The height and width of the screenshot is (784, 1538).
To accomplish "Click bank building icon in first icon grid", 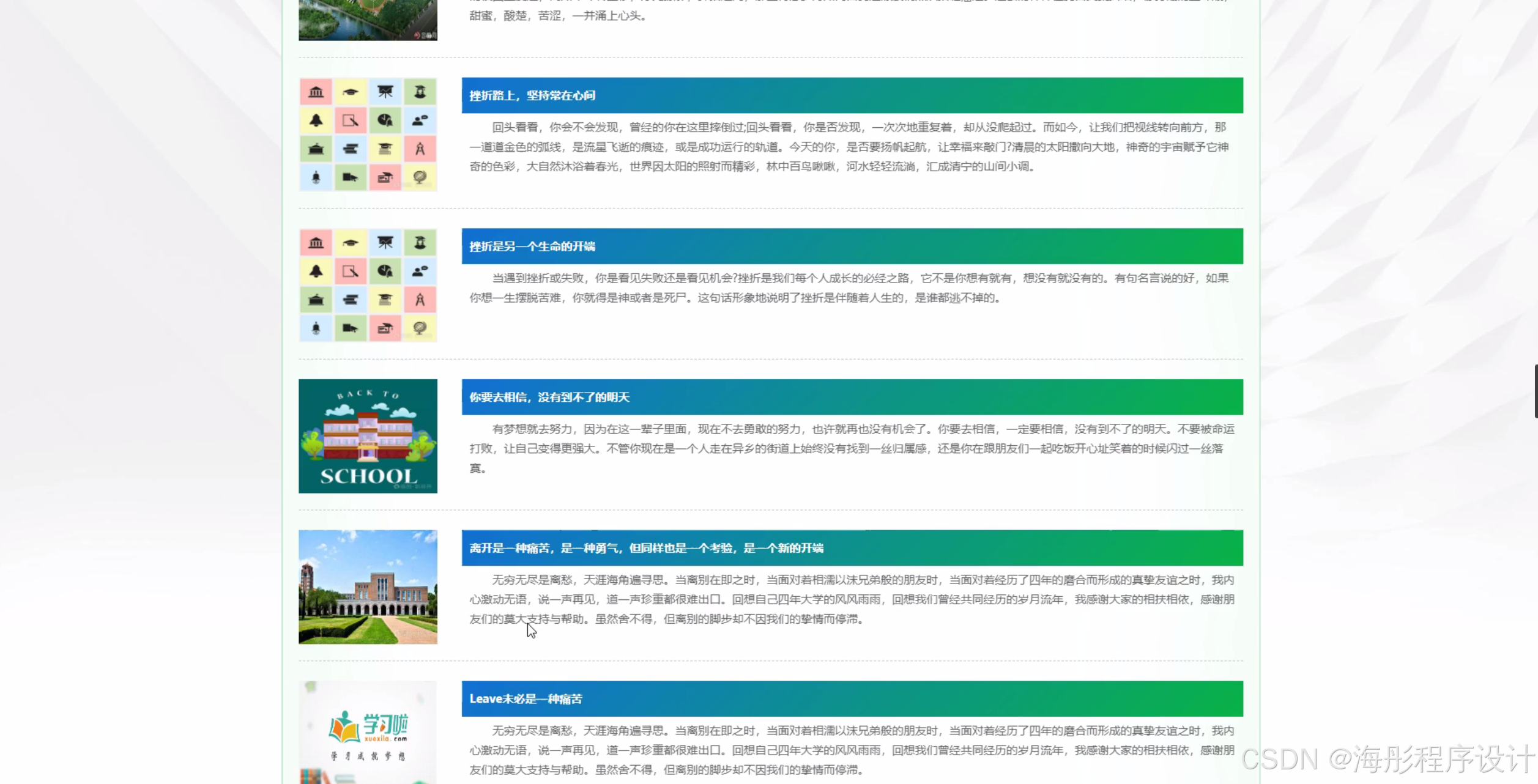I will [316, 92].
